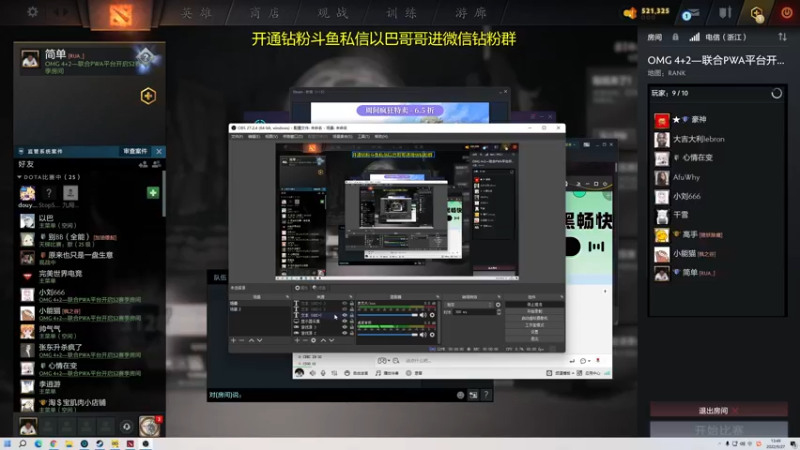The image size is (800, 450).
Task: Mute the first OBS mixer audio channel
Action: coord(423,315)
